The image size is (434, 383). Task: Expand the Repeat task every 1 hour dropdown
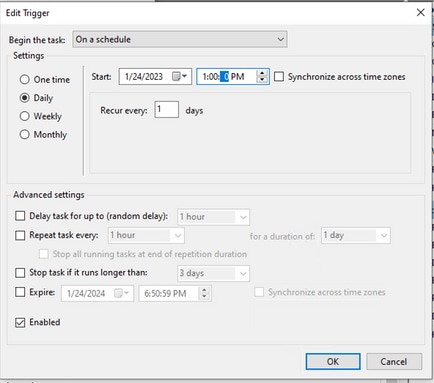click(x=146, y=235)
